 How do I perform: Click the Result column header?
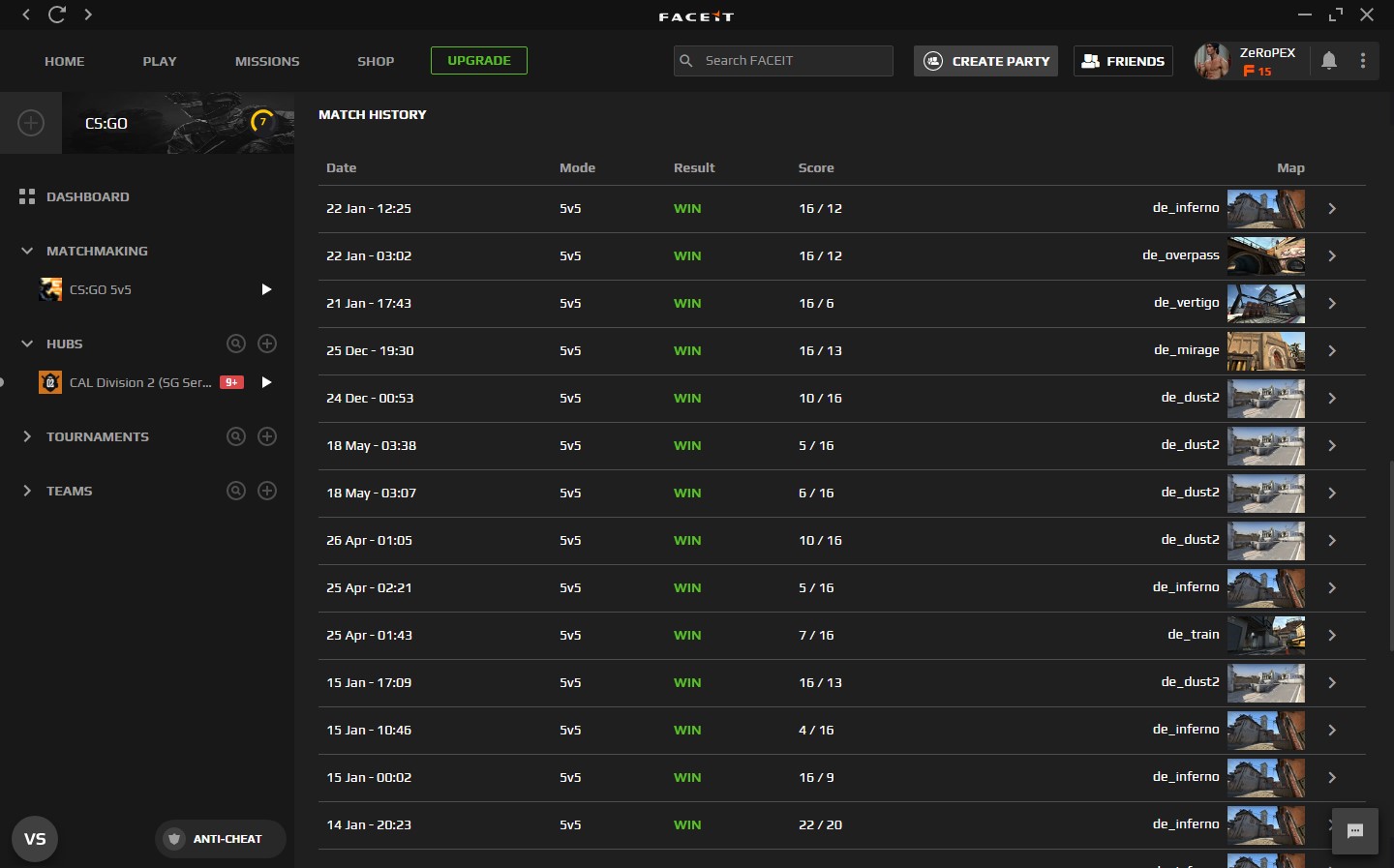click(694, 167)
